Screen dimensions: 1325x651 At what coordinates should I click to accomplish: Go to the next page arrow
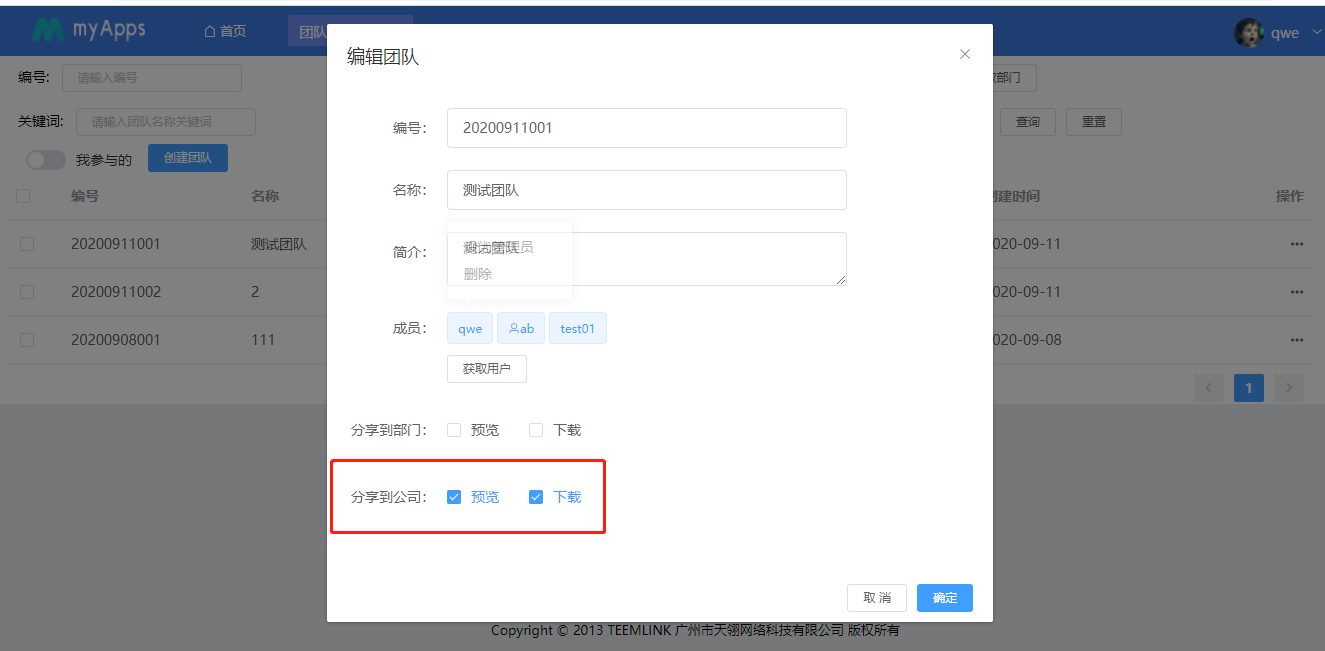[1289, 388]
